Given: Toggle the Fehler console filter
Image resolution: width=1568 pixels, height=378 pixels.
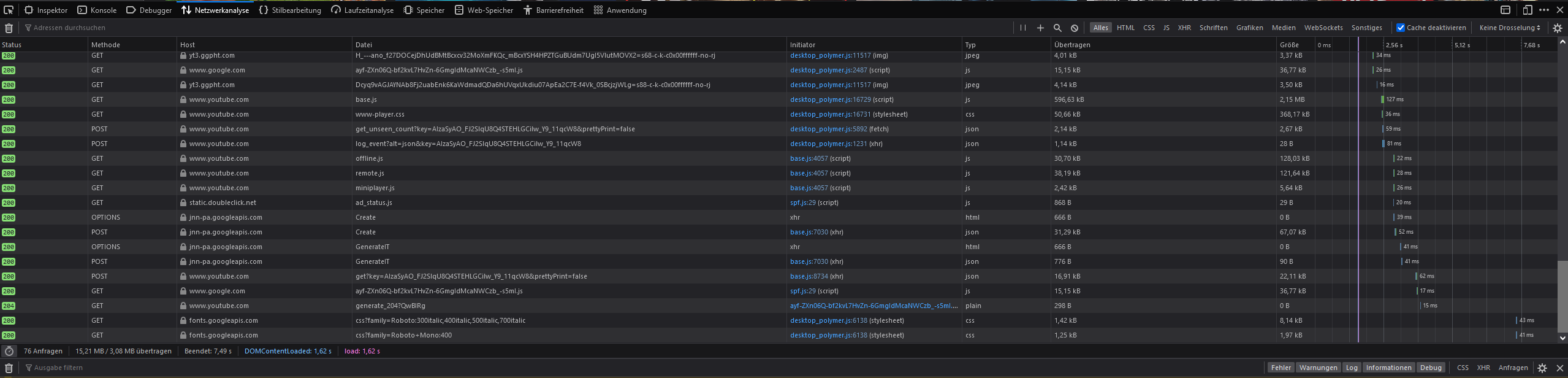Looking at the screenshot, I should [1281, 368].
